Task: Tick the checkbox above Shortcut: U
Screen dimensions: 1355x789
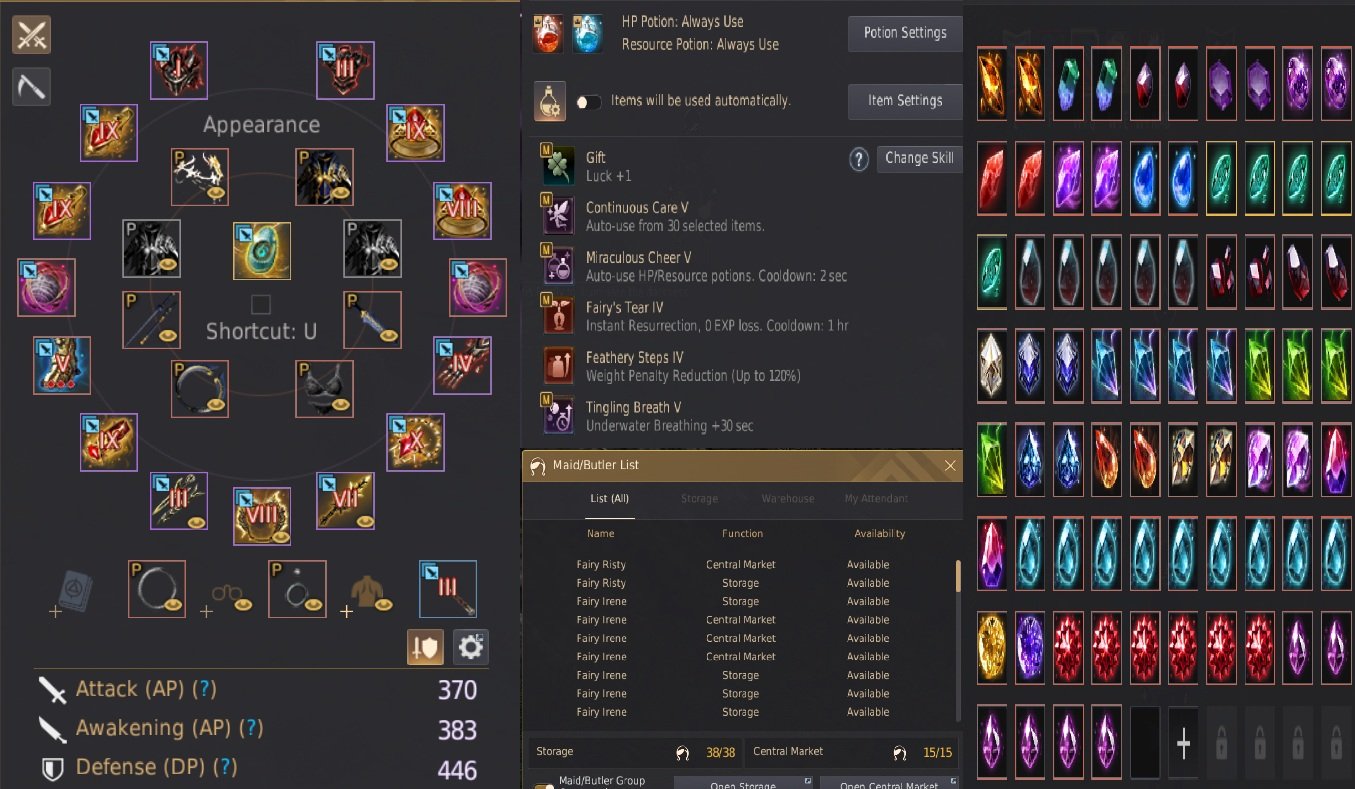Action: pyautogui.click(x=260, y=304)
